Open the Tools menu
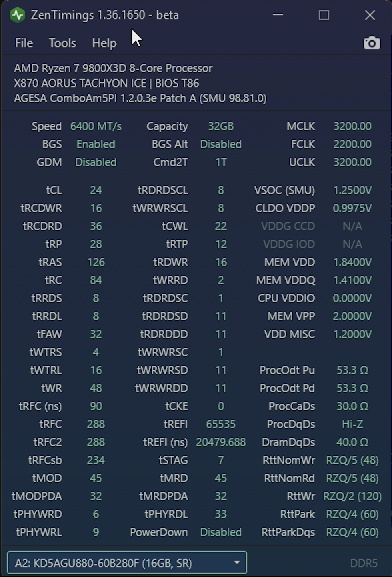Viewport: 392px width, 577px height. [63, 43]
